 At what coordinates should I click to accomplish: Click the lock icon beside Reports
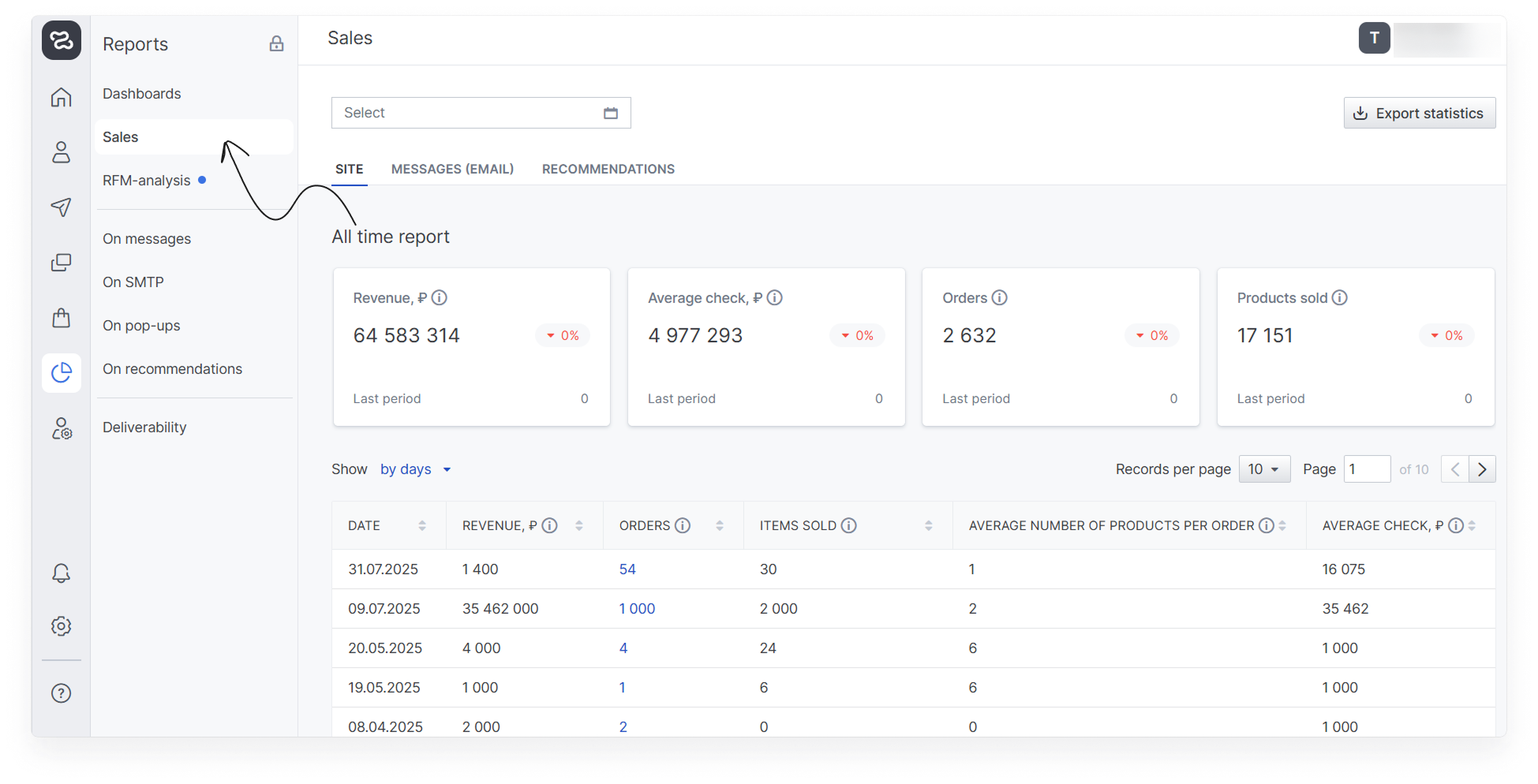coord(276,44)
